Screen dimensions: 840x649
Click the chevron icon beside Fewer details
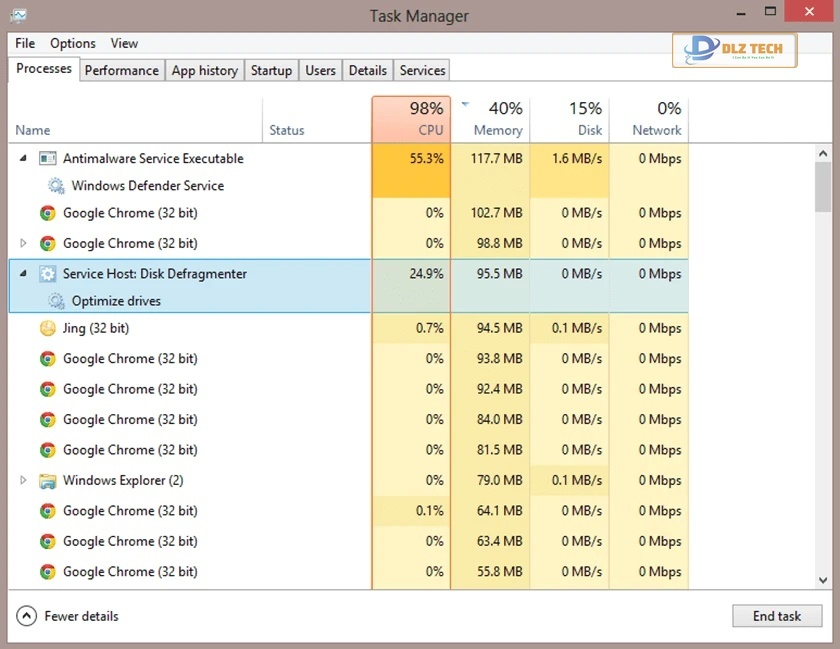click(x=26, y=616)
